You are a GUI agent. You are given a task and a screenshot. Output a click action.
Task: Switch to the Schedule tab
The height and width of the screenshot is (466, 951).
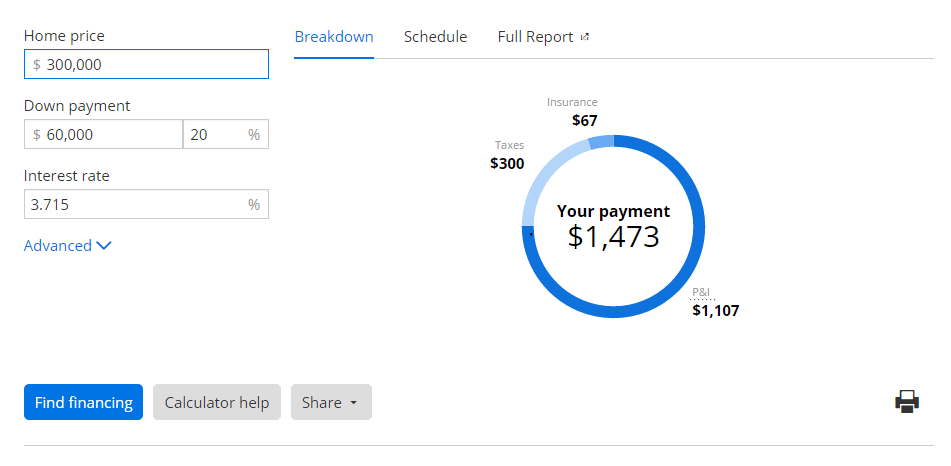coord(435,37)
